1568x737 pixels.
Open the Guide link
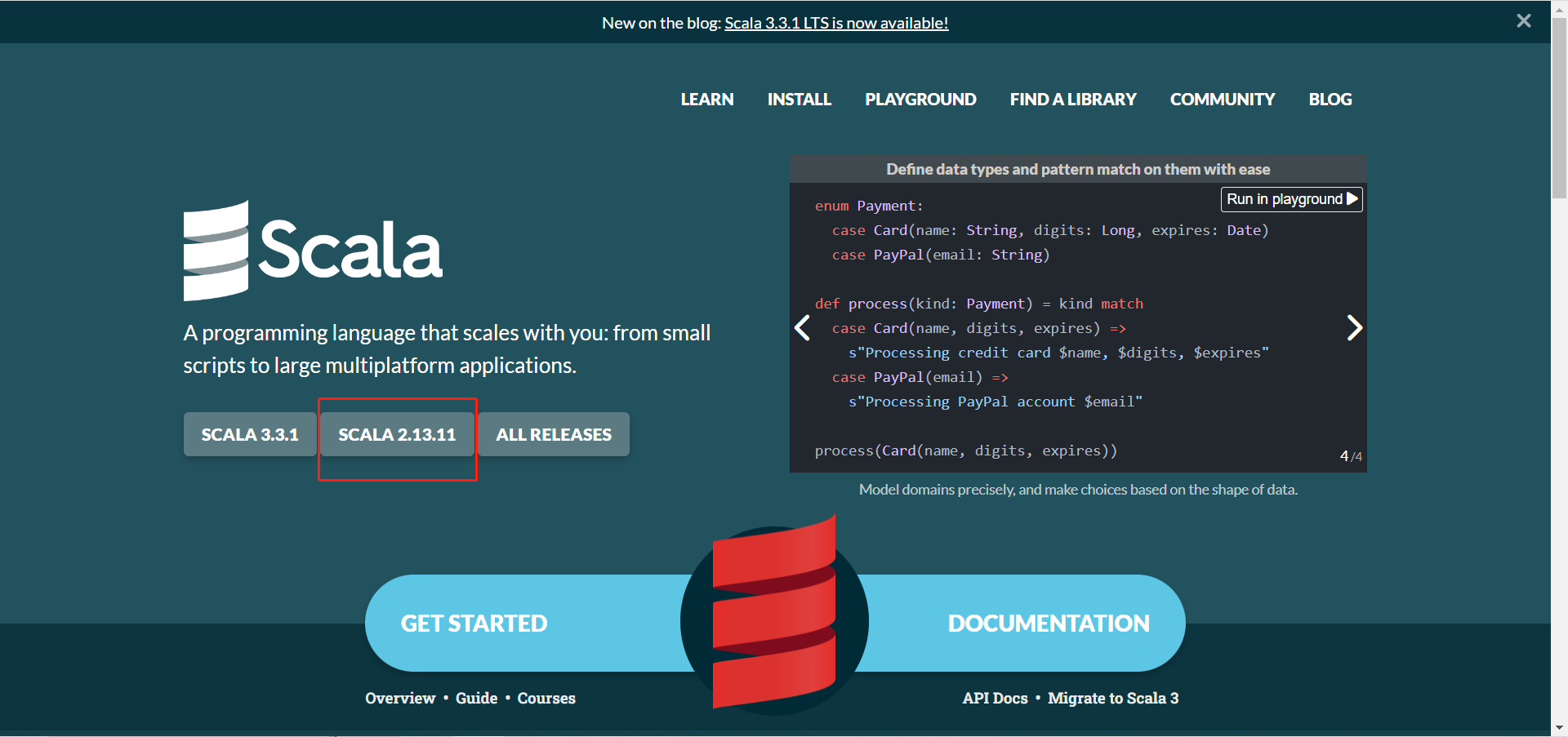[477, 699]
